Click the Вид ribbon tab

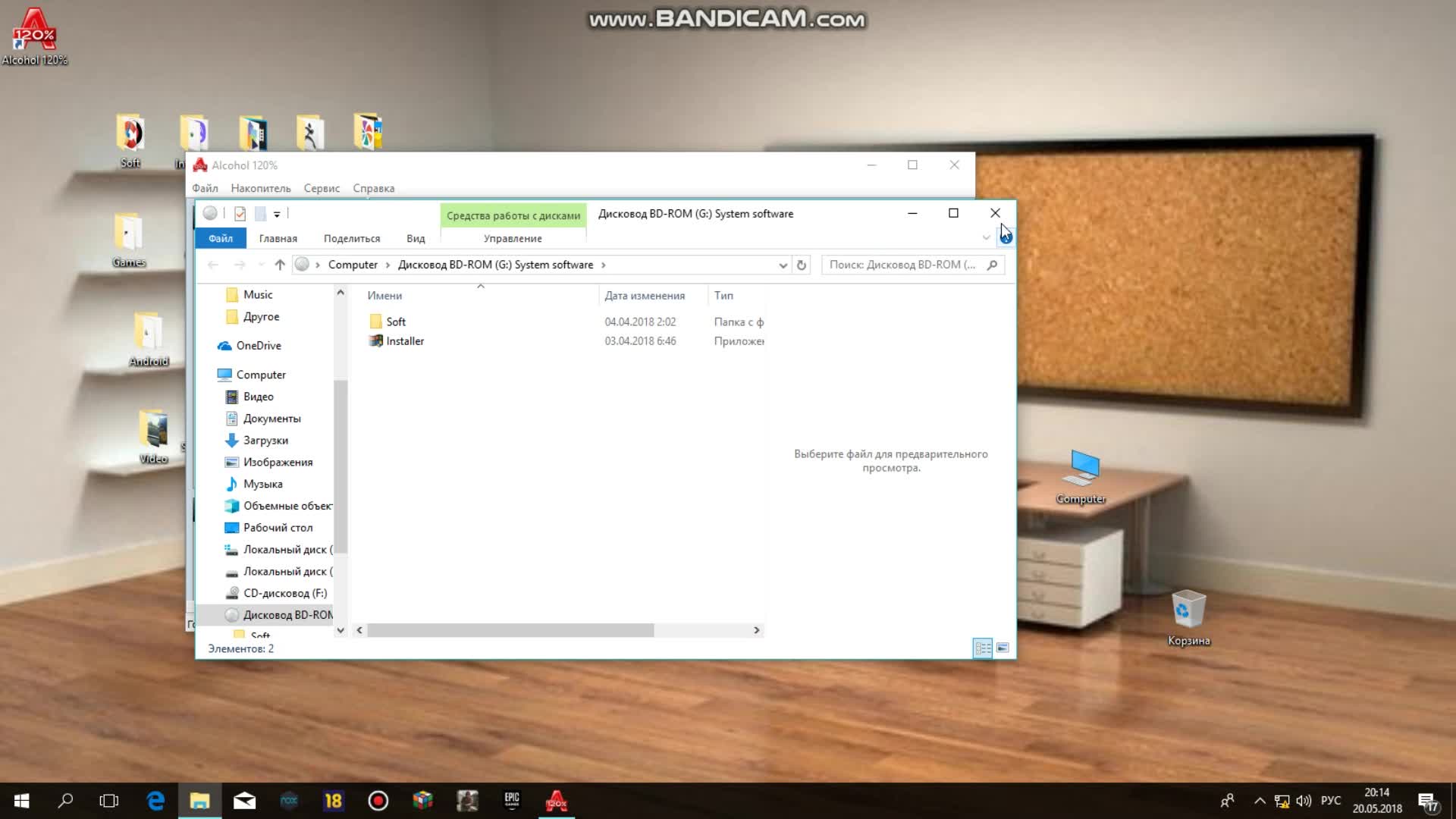click(x=415, y=238)
